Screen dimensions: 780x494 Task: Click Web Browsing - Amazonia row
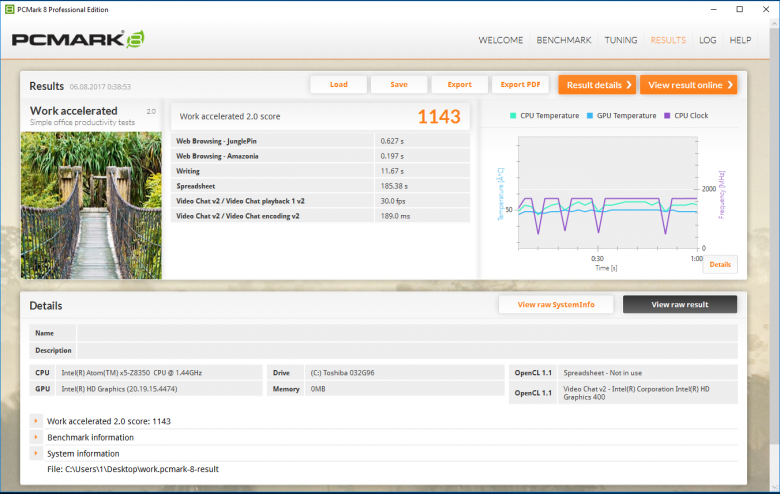point(320,156)
